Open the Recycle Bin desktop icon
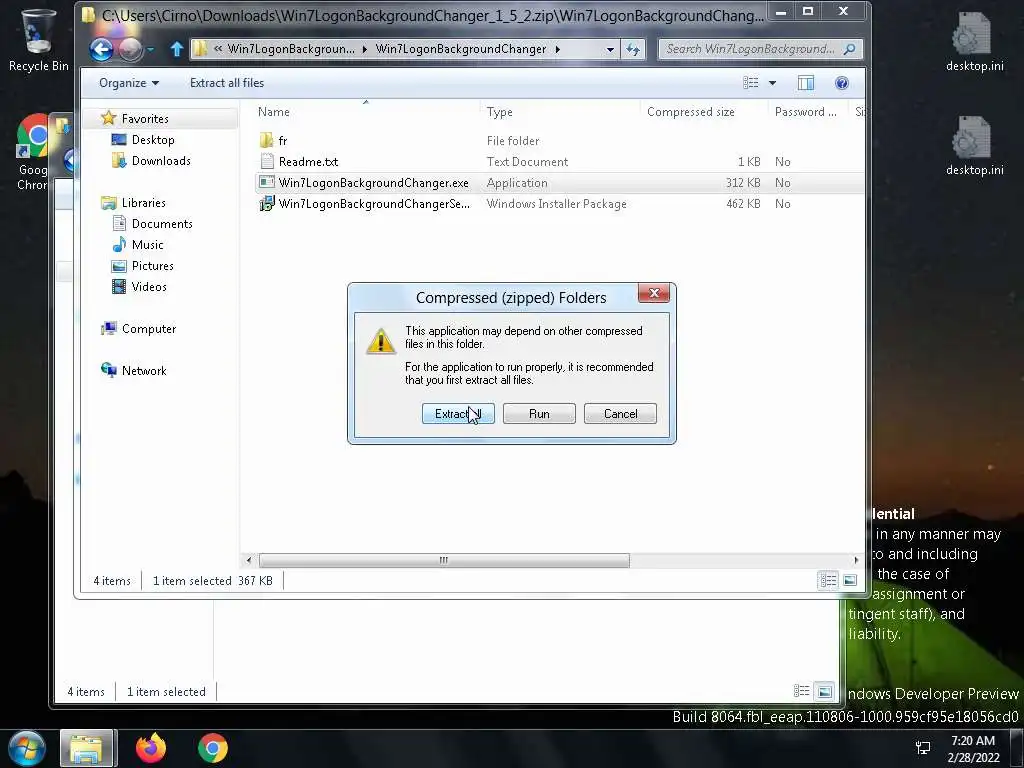Image resolution: width=1024 pixels, height=768 pixels. pos(38,39)
